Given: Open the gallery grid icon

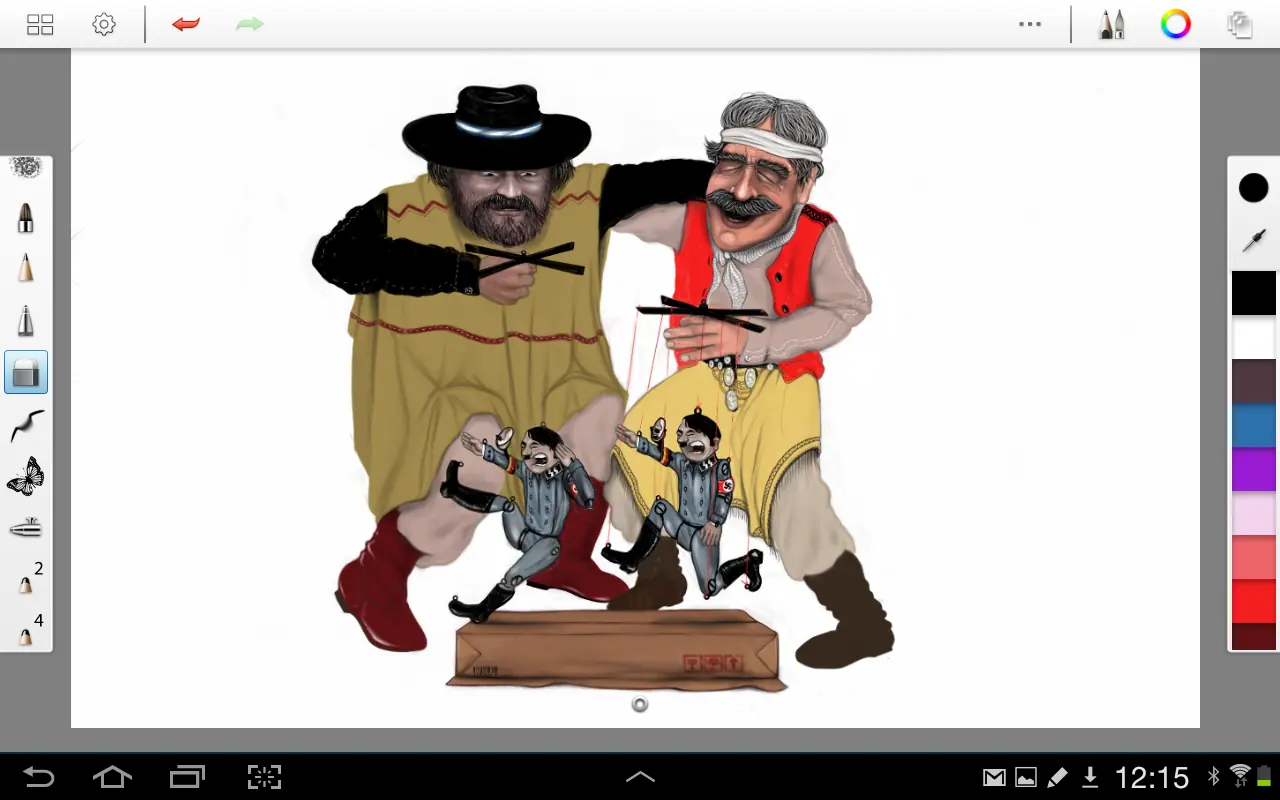Looking at the screenshot, I should (40, 24).
